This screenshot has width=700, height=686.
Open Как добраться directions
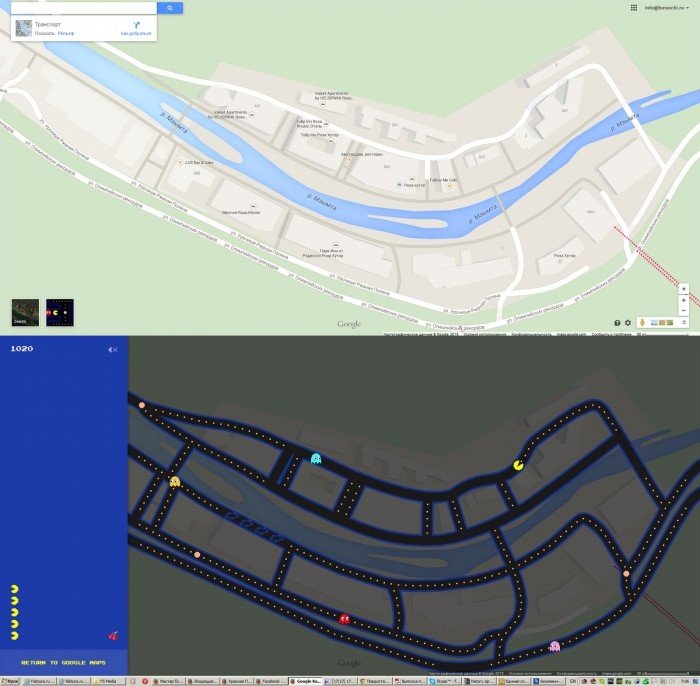click(136, 29)
